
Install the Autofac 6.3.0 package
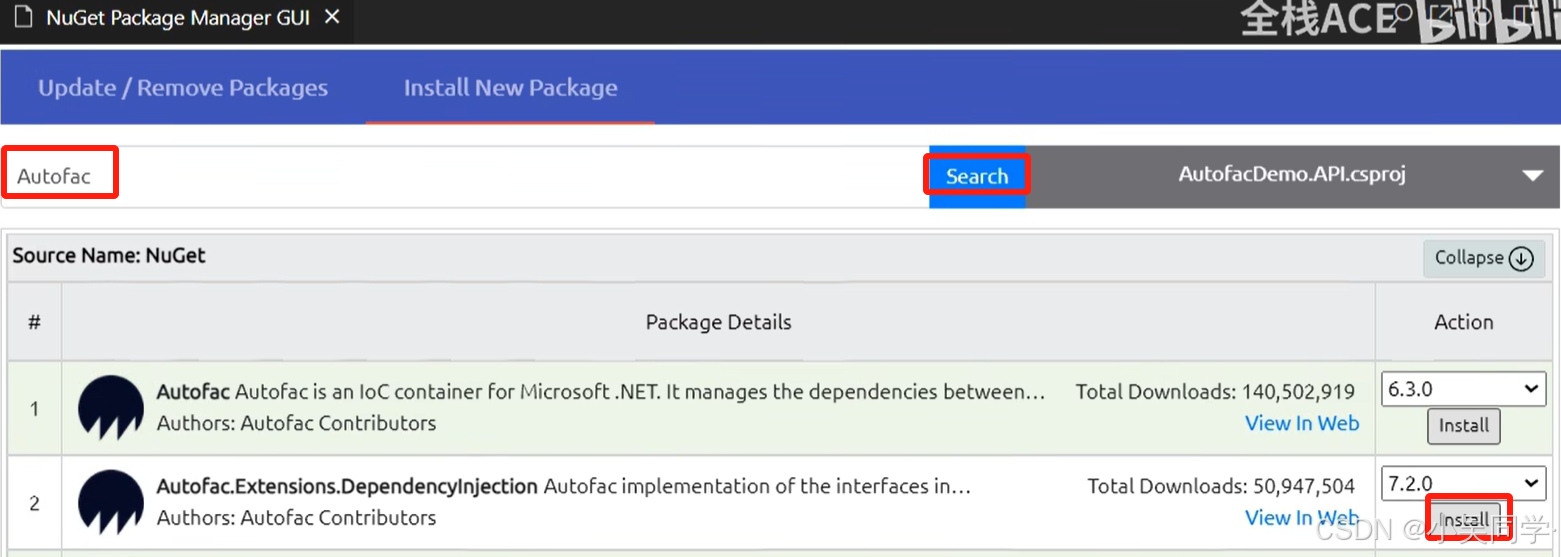click(1464, 425)
